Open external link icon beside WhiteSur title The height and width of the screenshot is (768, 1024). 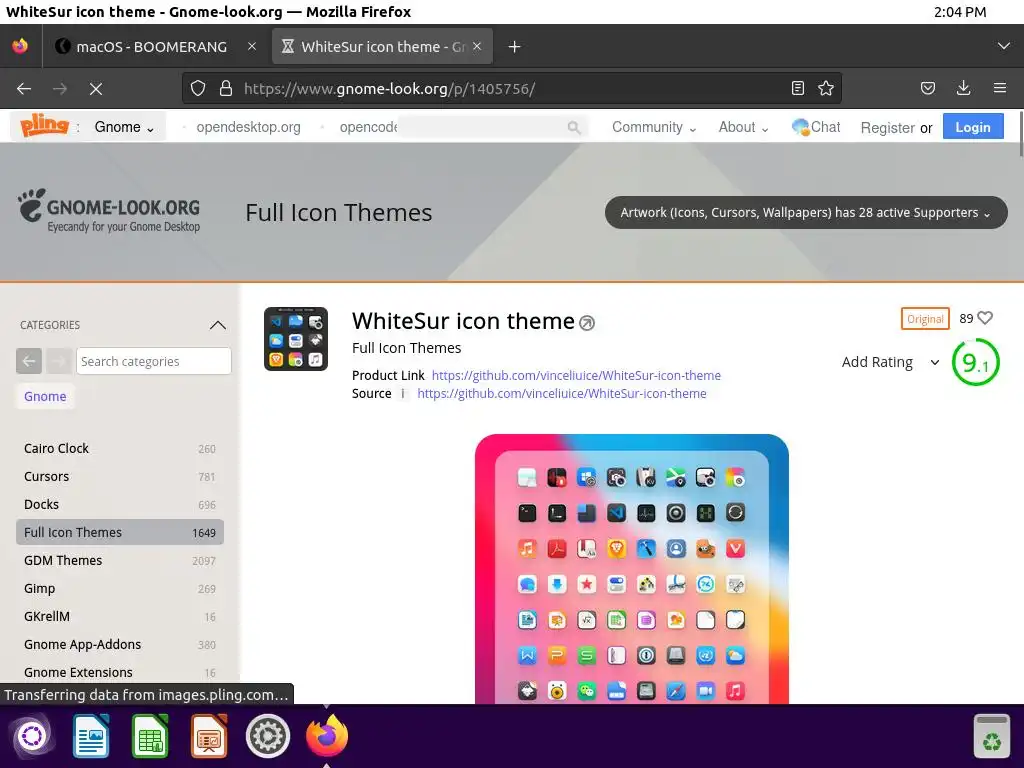tap(587, 323)
